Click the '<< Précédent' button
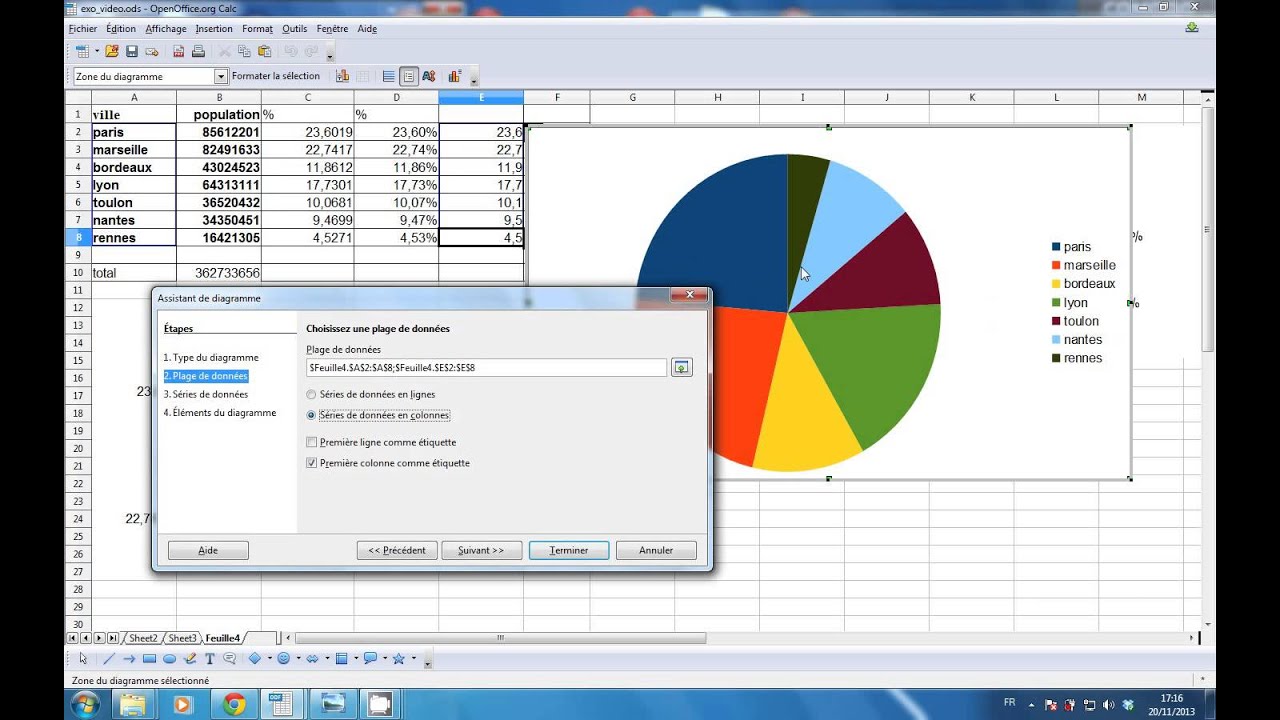1280x720 pixels. 397,550
